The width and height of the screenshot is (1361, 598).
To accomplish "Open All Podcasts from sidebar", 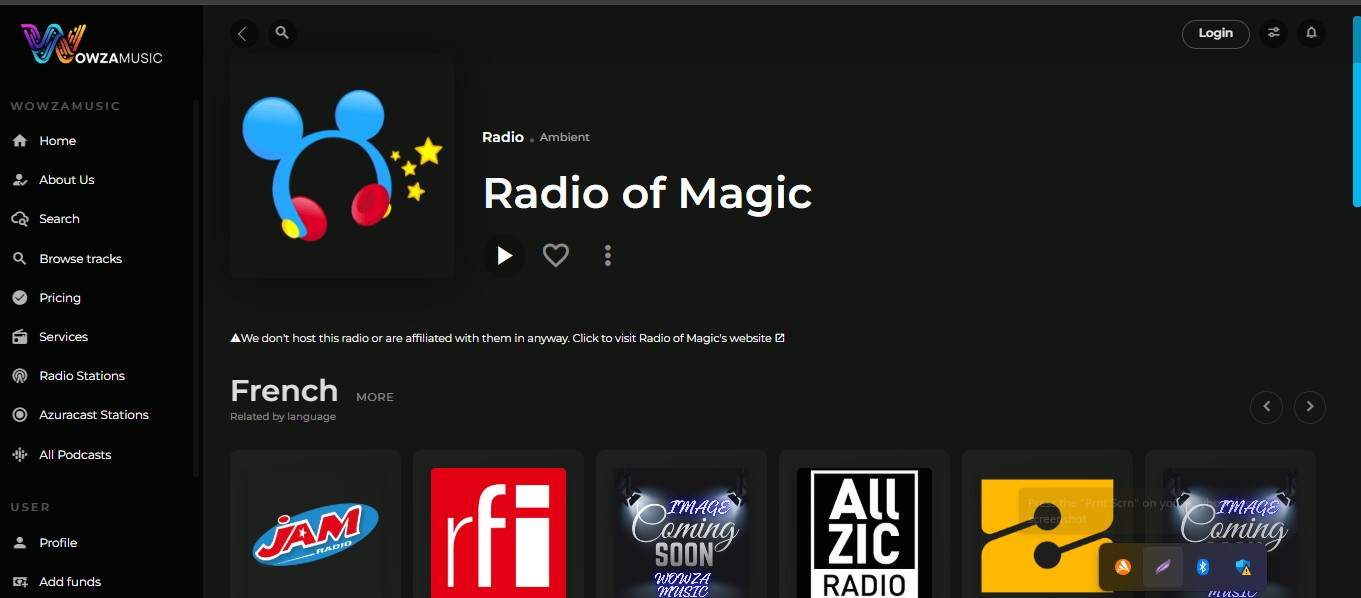I will point(75,455).
